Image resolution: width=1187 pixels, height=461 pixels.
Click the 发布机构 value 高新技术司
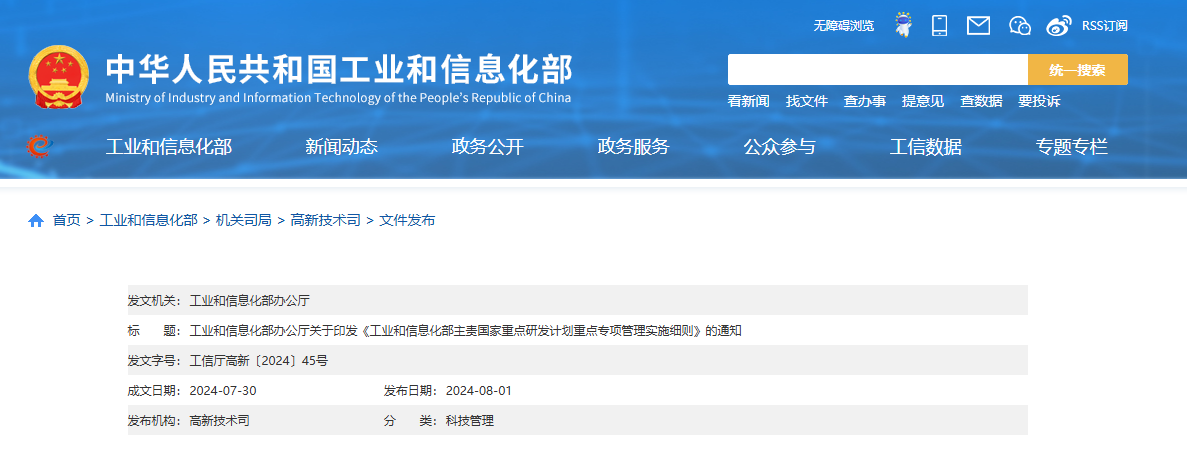(x=220, y=422)
